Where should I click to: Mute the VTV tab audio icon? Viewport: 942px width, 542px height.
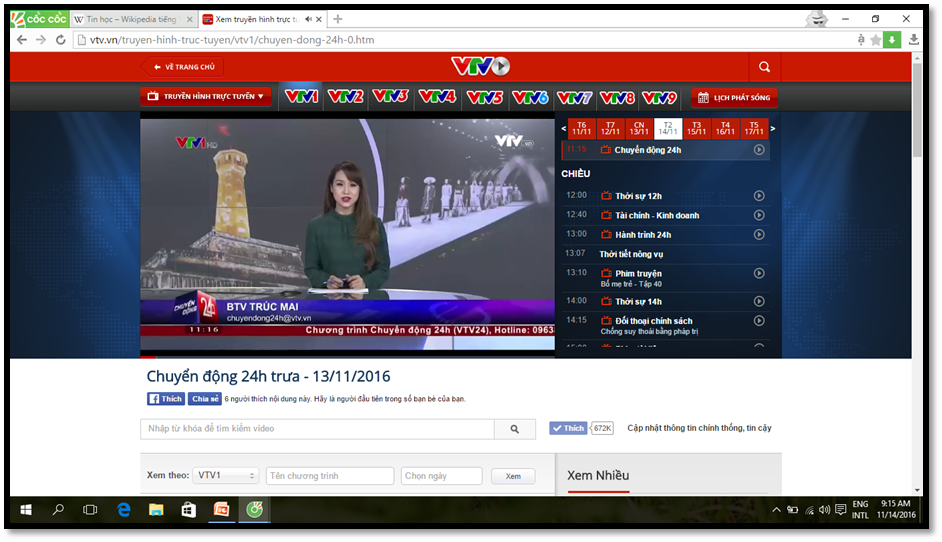(308, 19)
